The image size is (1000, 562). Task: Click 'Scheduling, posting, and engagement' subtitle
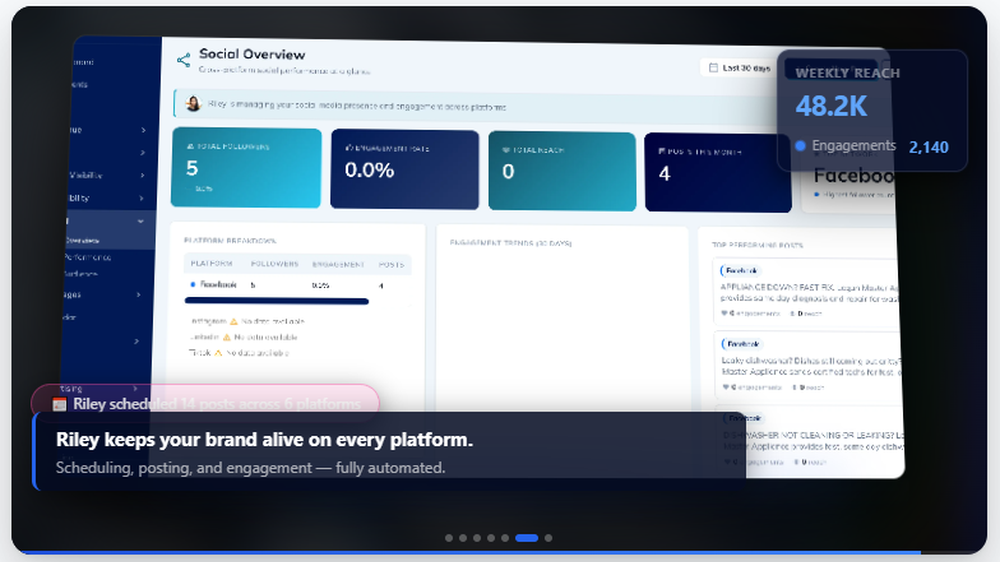tap(250, 468)
